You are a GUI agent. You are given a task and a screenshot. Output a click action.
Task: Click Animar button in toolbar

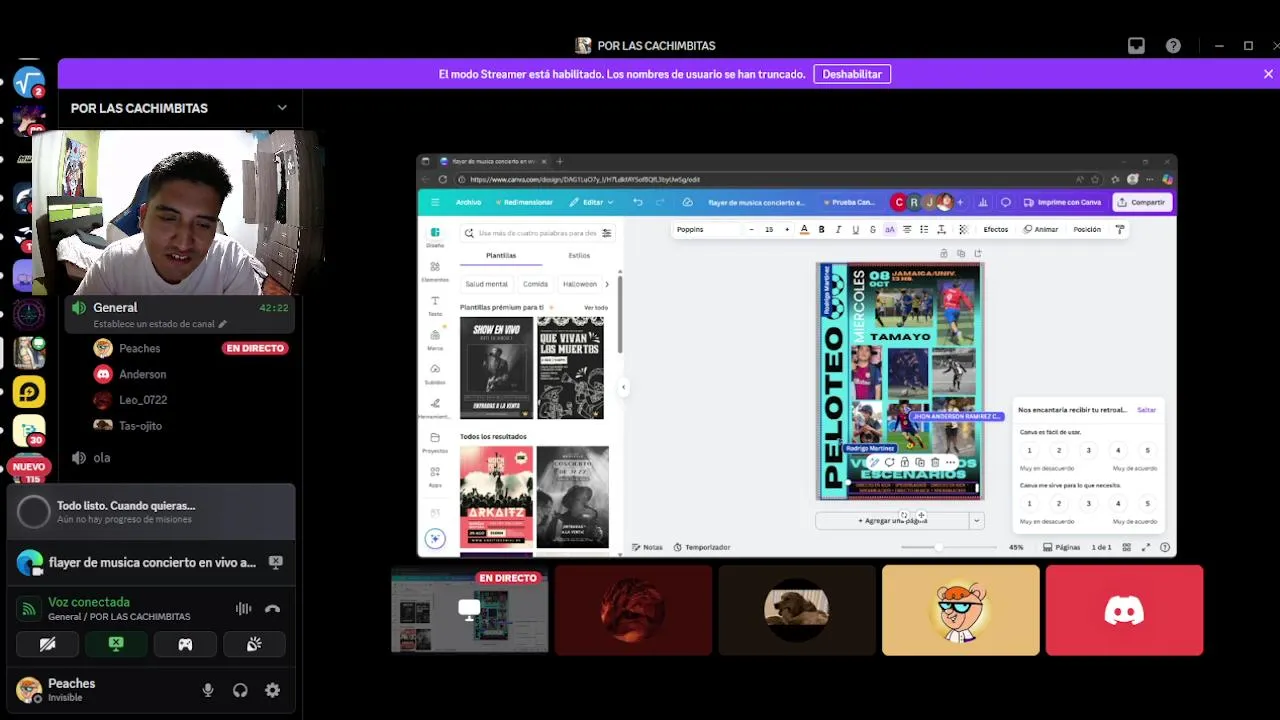click(1041, 229)
